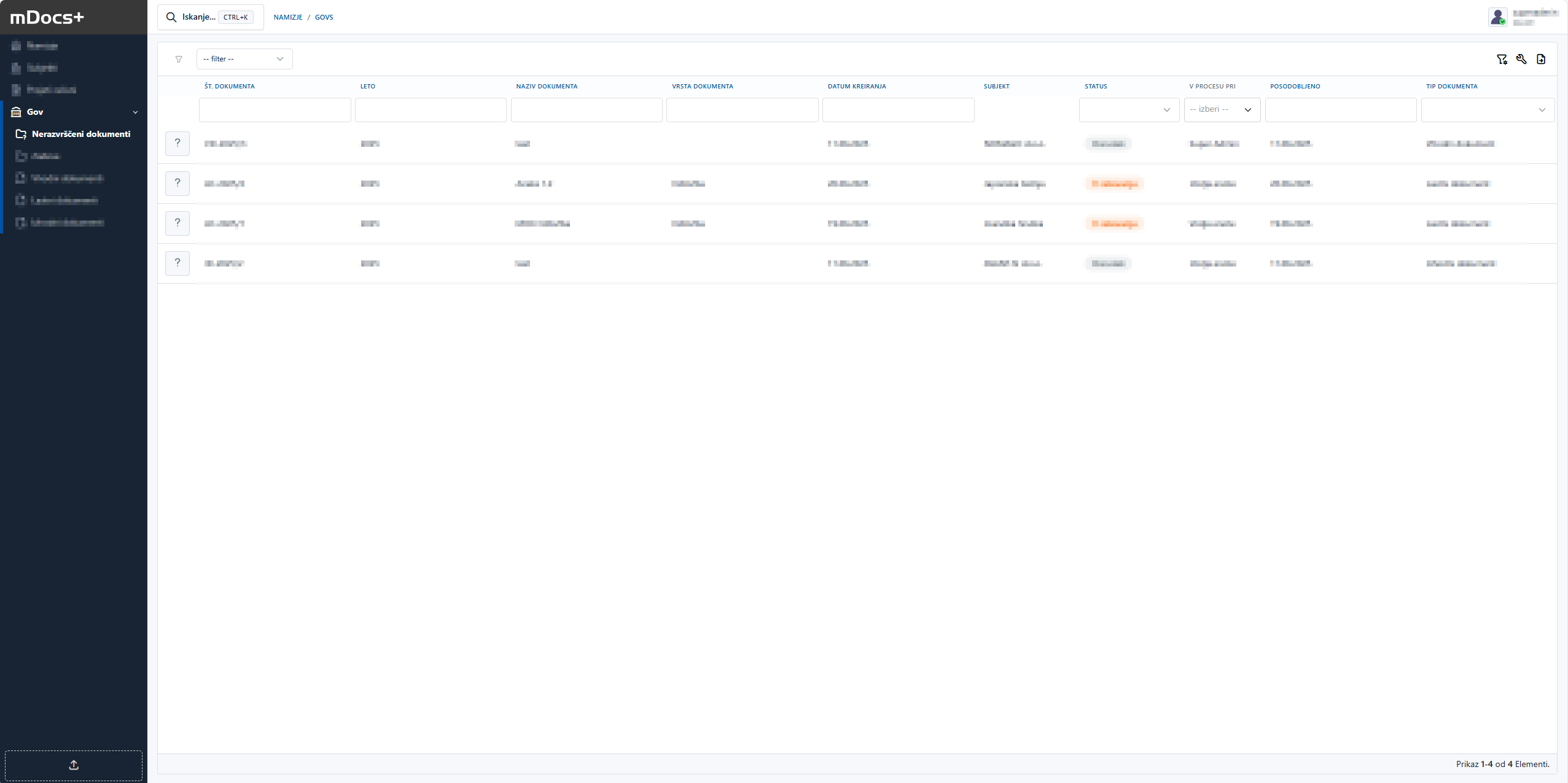Click the NAMIZJE breadcrumb link
Image resolution: width=1568 pixels, height=783 pixels.
coord(288,17)
